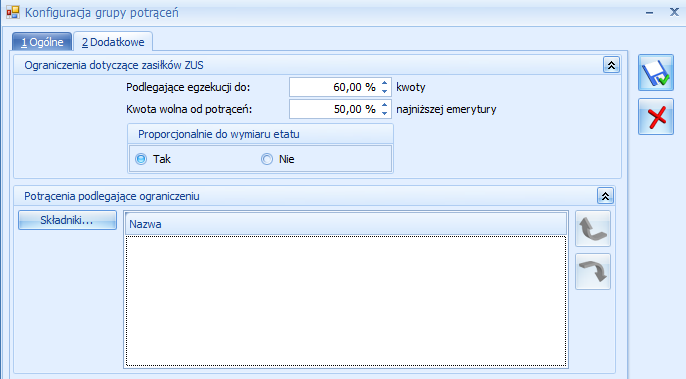Increase the Kwota wolna od potrąceń percentage

tap(384, 105)
